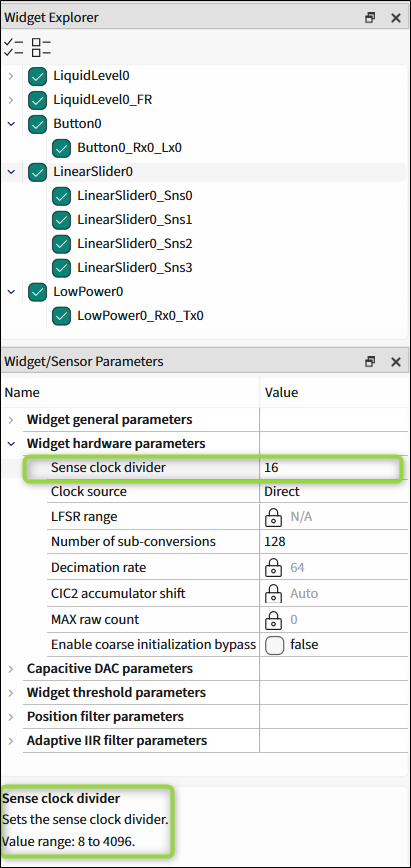Close the Widget/Sensor Parameters panel

(x=395, y=361)
